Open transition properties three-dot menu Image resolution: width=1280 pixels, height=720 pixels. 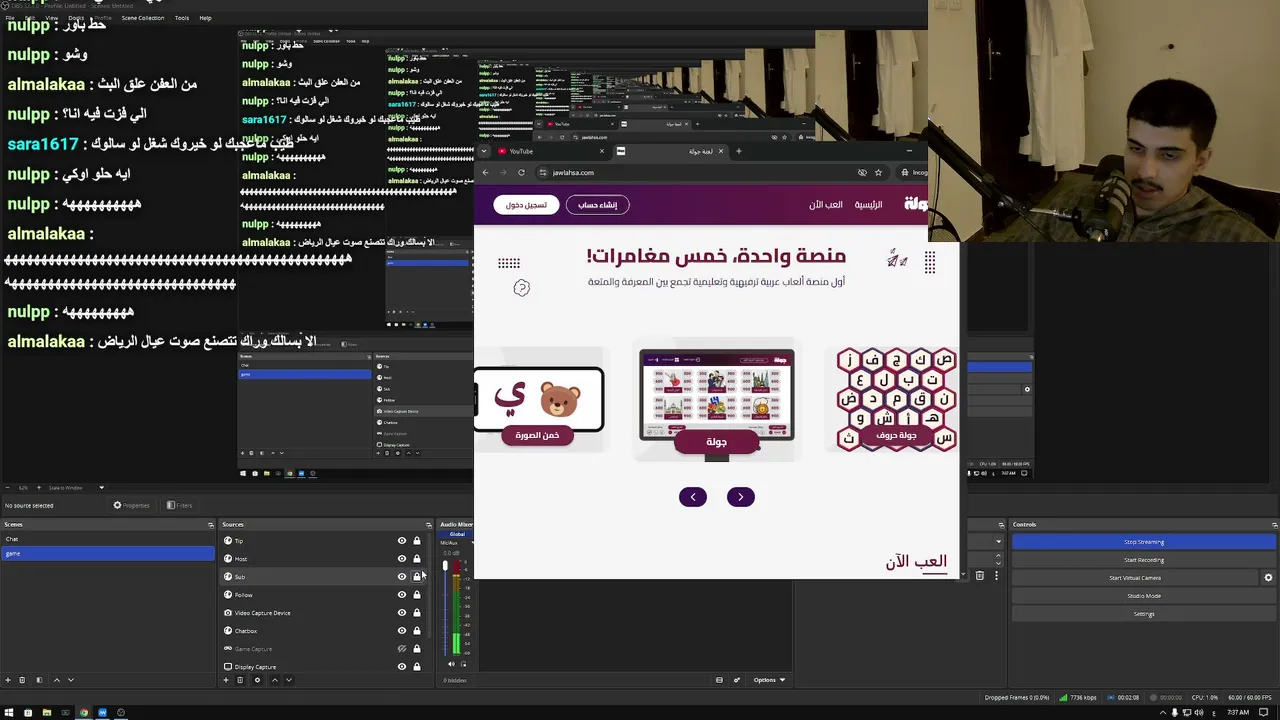(x=996, y=575)
